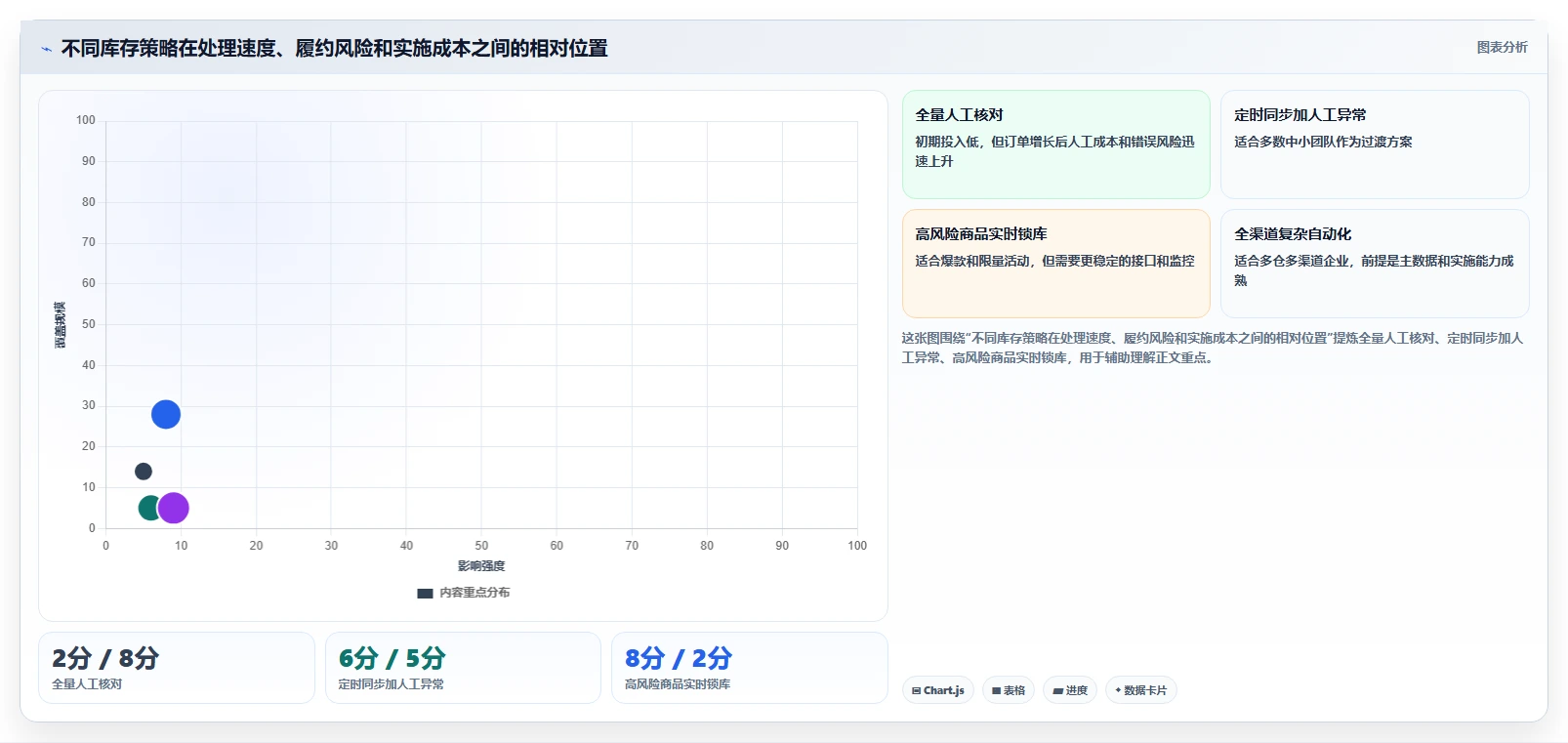The height and width of the screenshot is (743, 1568).
Task: Click the 覆盖规模 y-axis title
Action: (x=61, y=325)
